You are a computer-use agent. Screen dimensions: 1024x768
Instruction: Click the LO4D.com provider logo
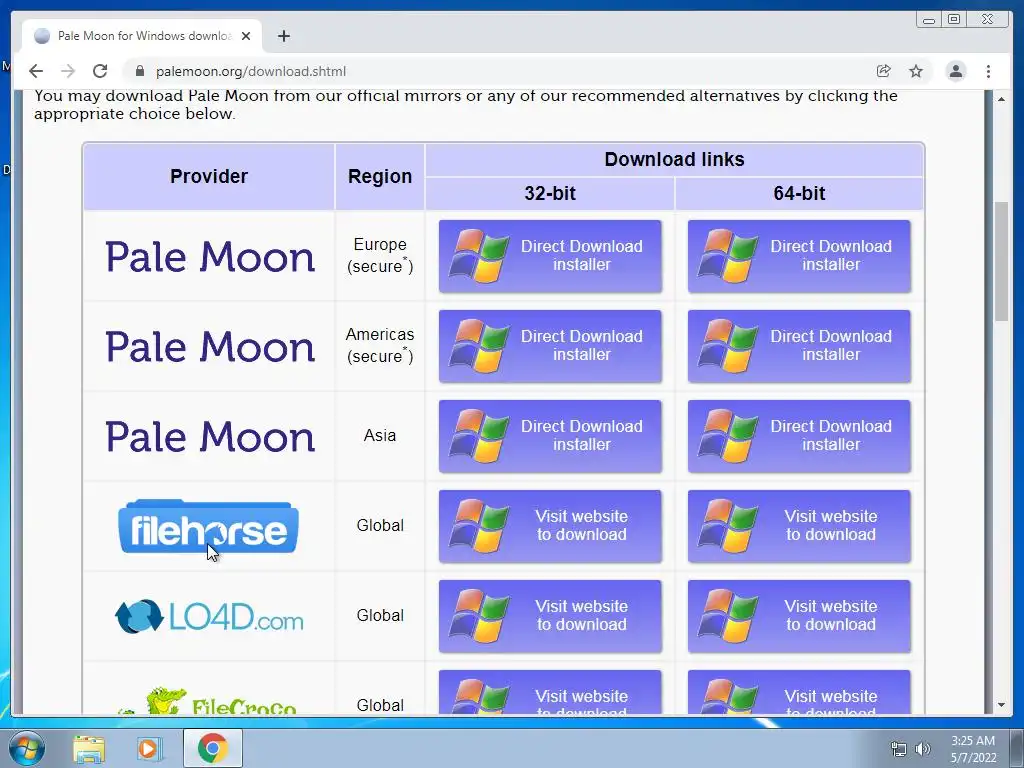coord(209,616)
